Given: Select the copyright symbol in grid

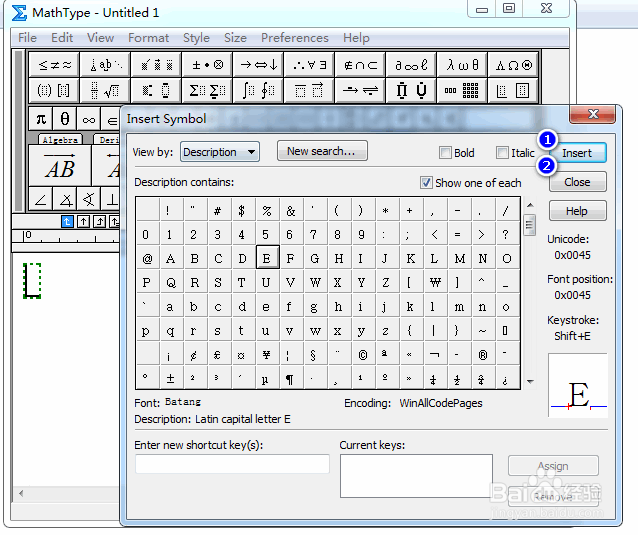Looking at the screenshot, I should click(363, 354).
